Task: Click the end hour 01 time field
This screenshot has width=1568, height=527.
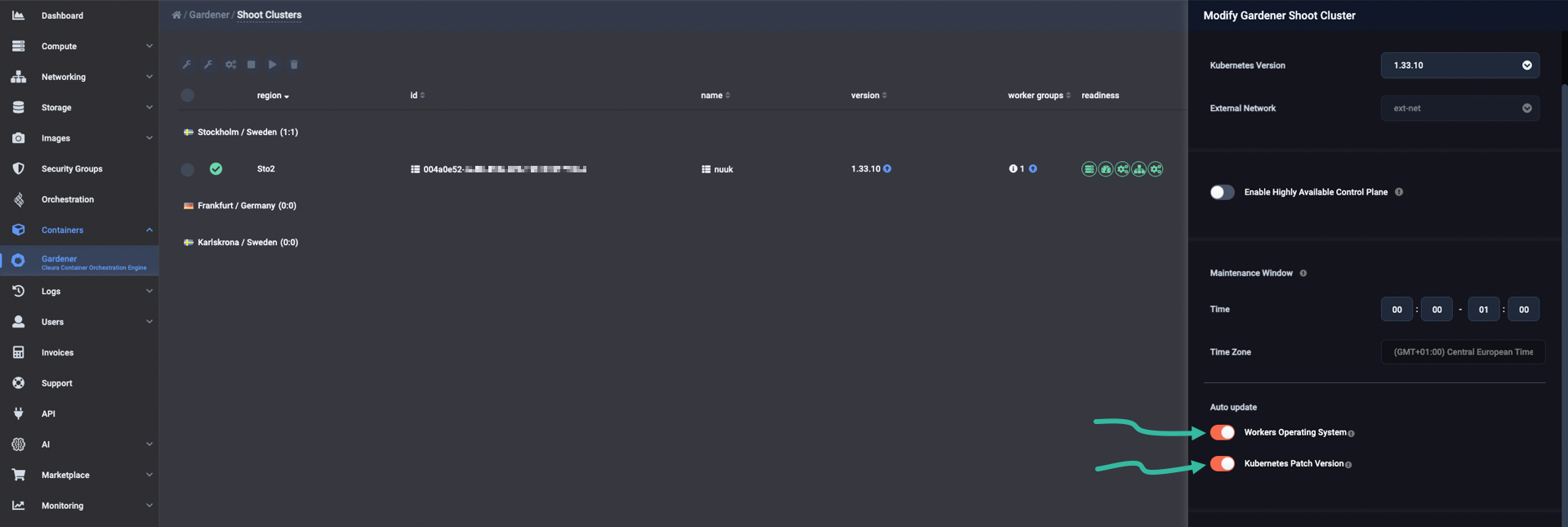Action: 1484,310
